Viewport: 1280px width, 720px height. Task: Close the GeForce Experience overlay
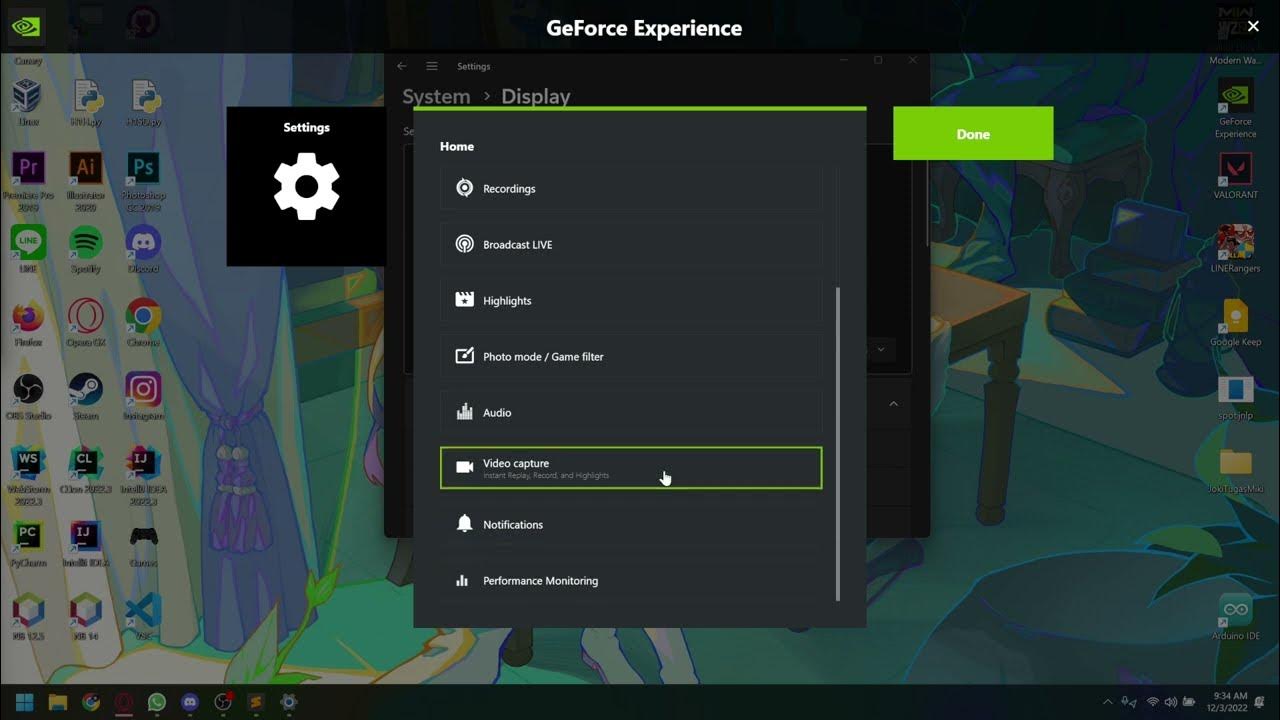tap(1253, 27)
